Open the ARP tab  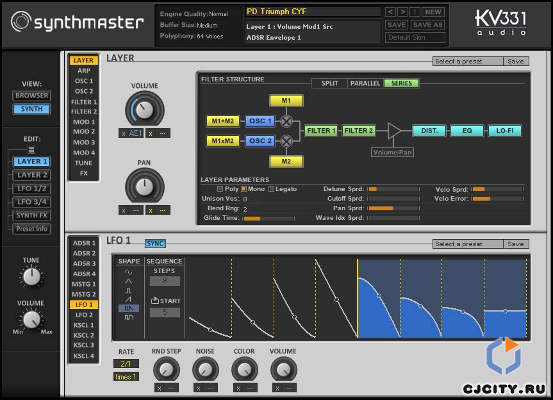(84, 71)
